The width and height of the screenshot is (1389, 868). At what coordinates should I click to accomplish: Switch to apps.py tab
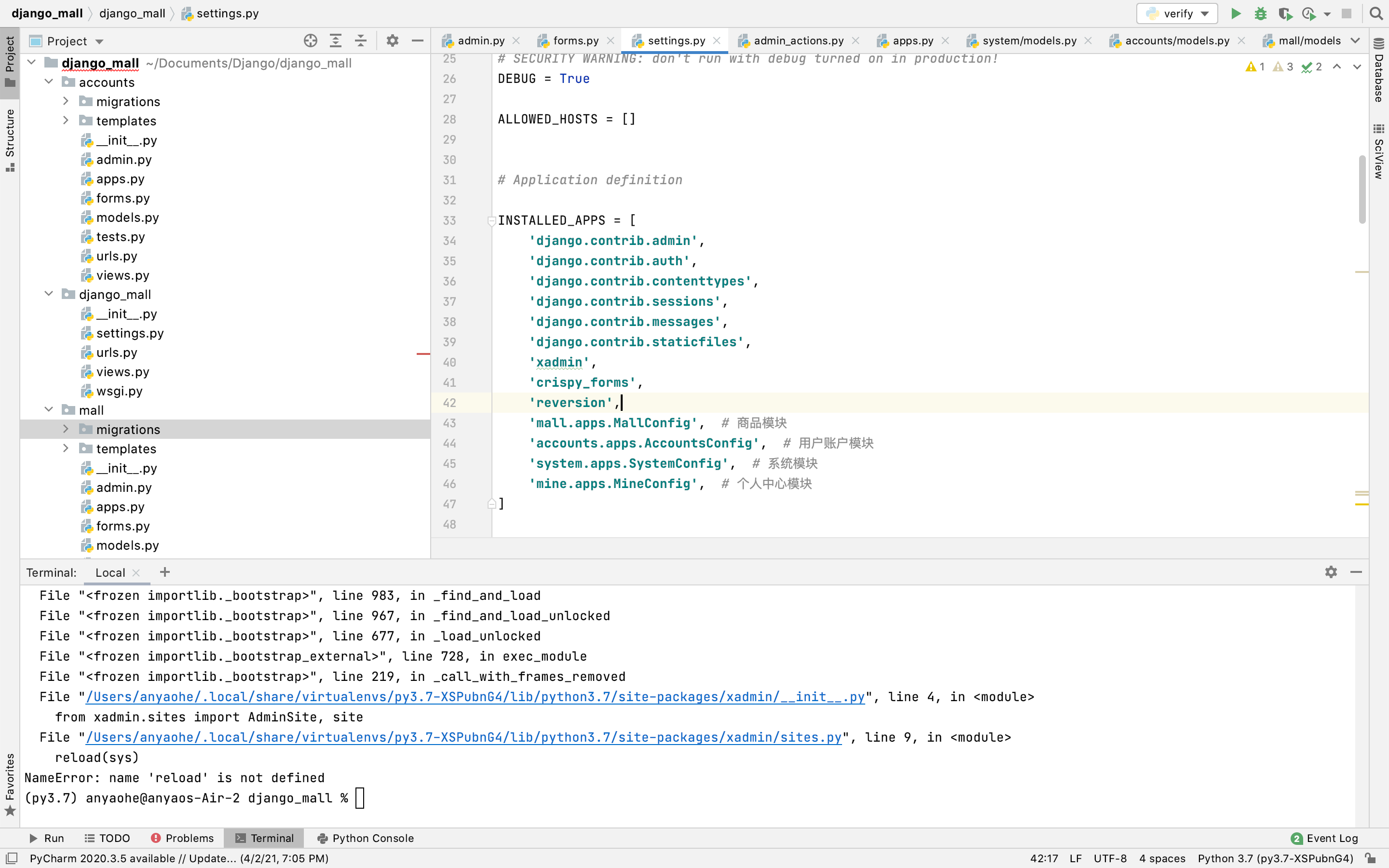pos(912,40)
